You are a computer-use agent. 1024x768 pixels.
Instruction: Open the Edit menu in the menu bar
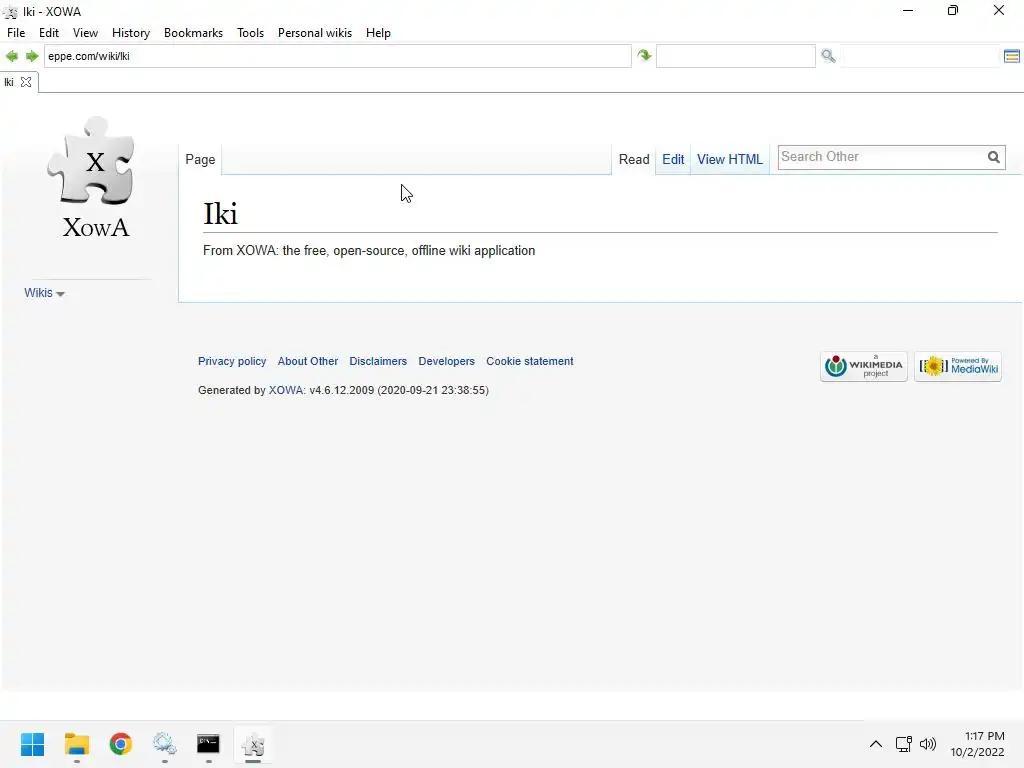49,33
